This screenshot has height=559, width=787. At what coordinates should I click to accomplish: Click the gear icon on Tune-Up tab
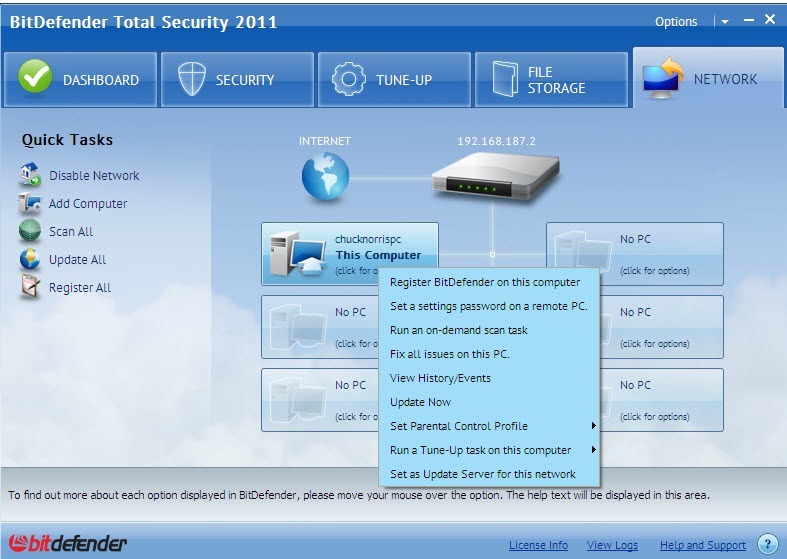pos(348,79)
